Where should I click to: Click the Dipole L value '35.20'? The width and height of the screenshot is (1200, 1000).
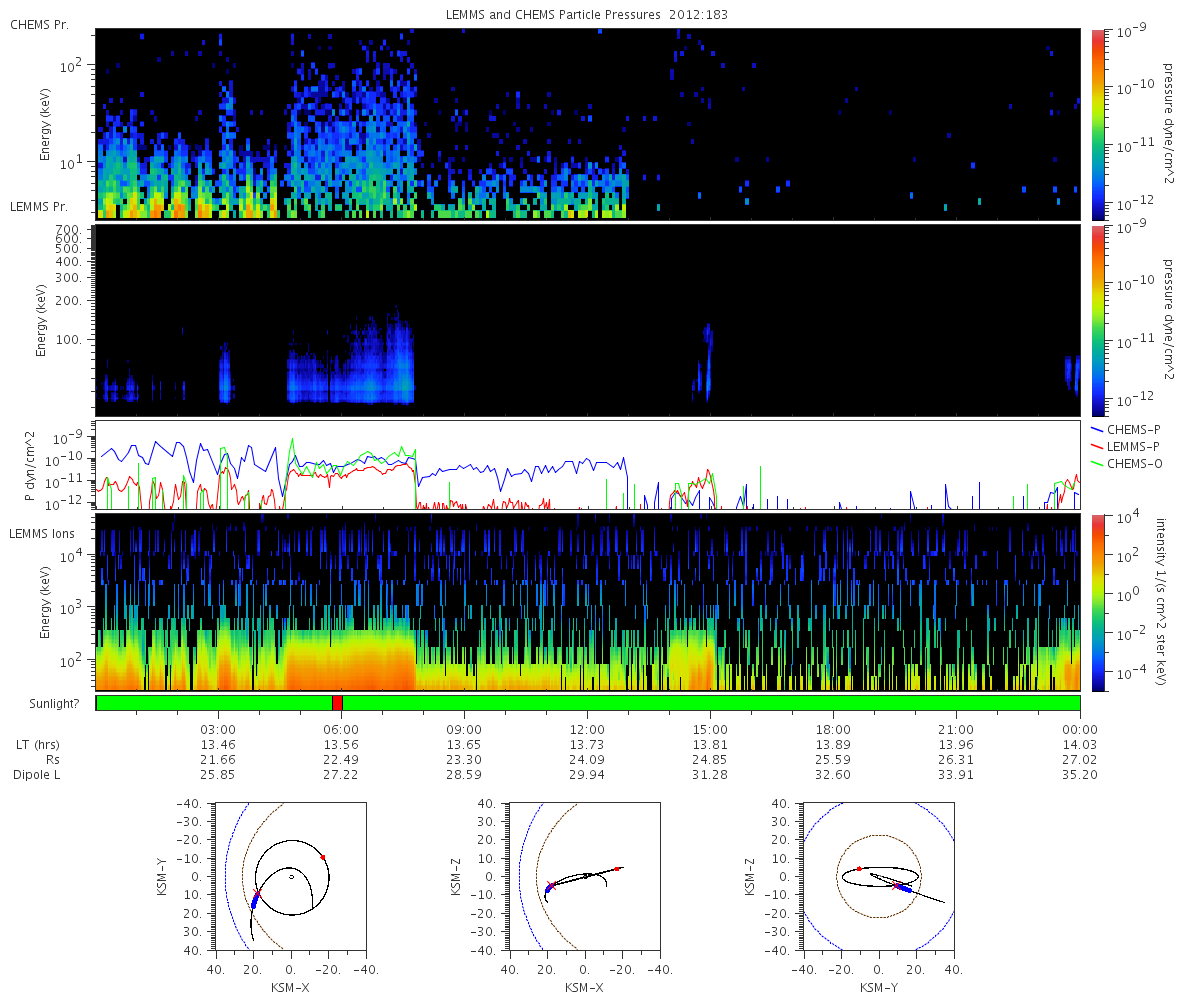pyautogui.click(x=1080, y=775)
